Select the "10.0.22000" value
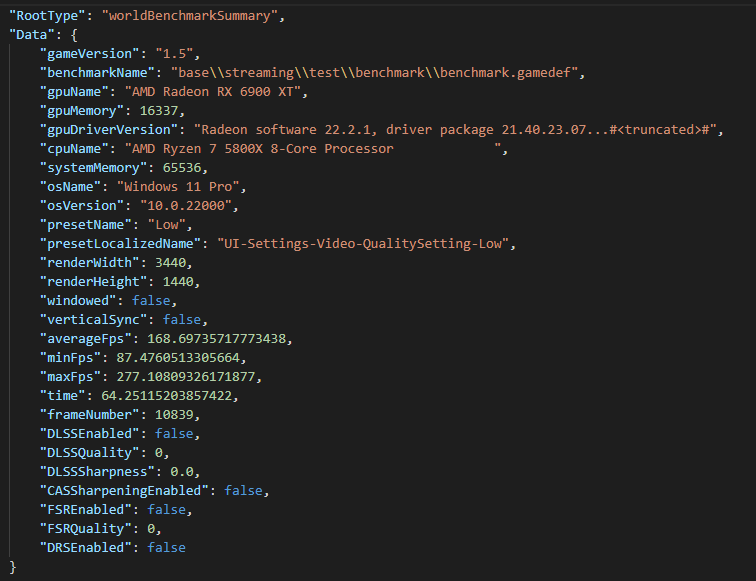The width and height of the screenshot is (756, 581). tap(186, 205)
